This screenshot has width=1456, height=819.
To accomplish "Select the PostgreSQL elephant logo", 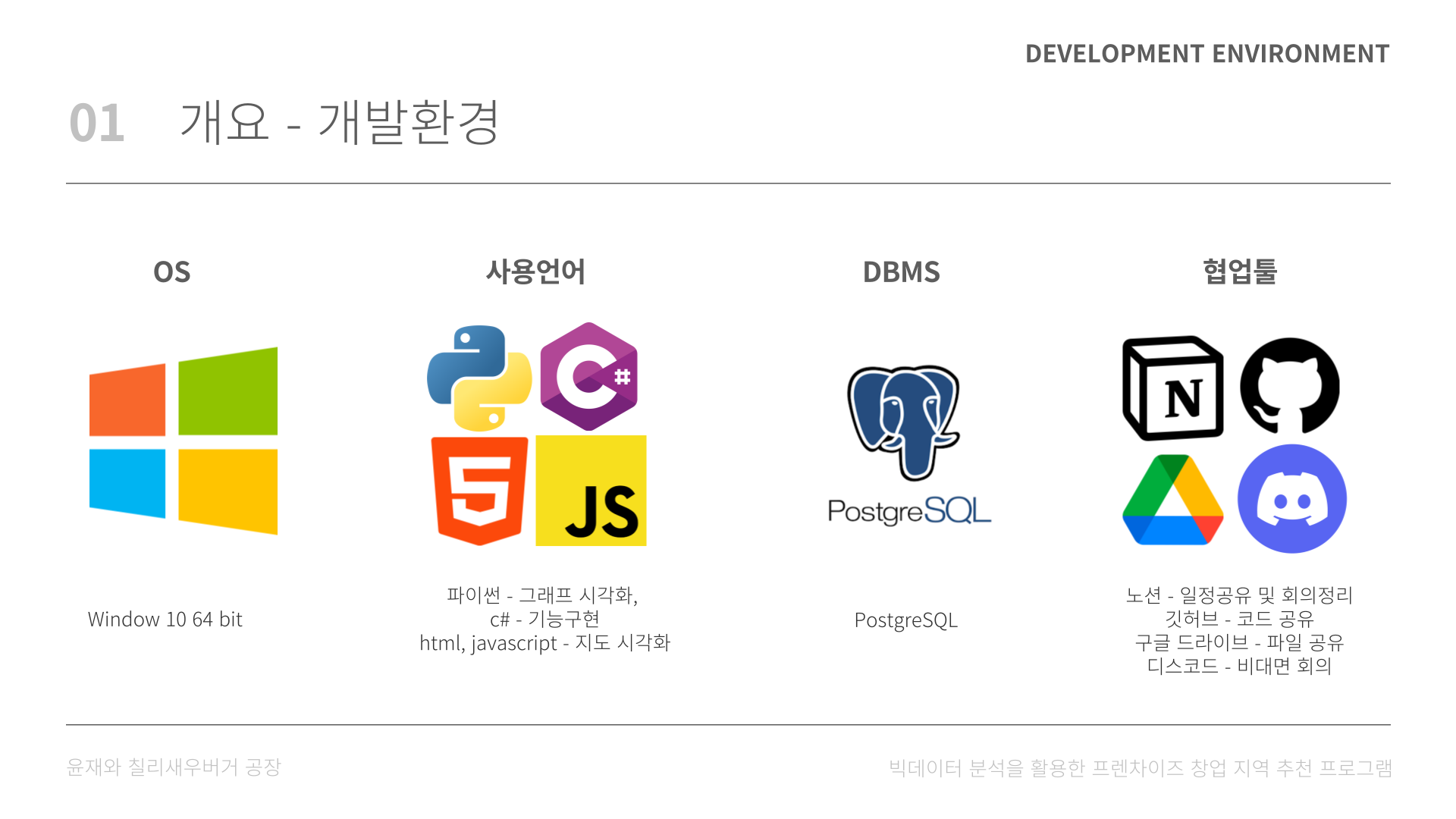I will (904, 422).
